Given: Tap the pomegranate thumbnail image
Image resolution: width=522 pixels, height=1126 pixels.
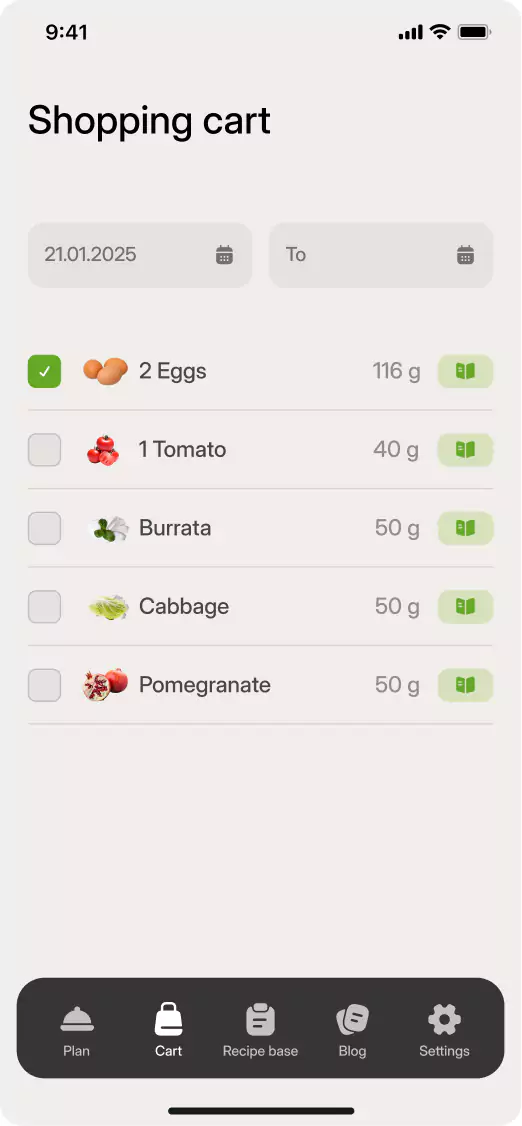Looking at the screenshot, I should point(106,684).
